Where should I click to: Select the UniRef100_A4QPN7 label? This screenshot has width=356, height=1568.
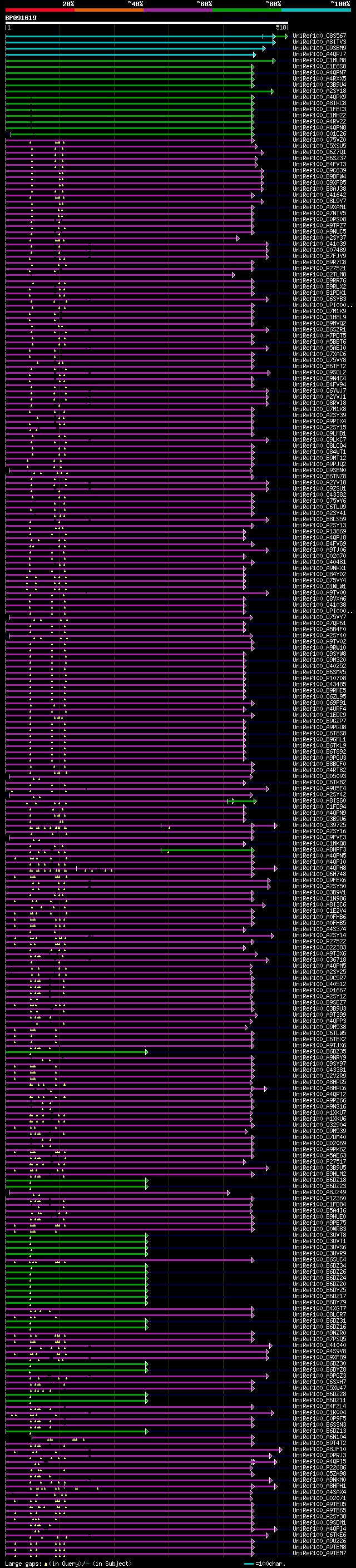(x=319, y=72)
